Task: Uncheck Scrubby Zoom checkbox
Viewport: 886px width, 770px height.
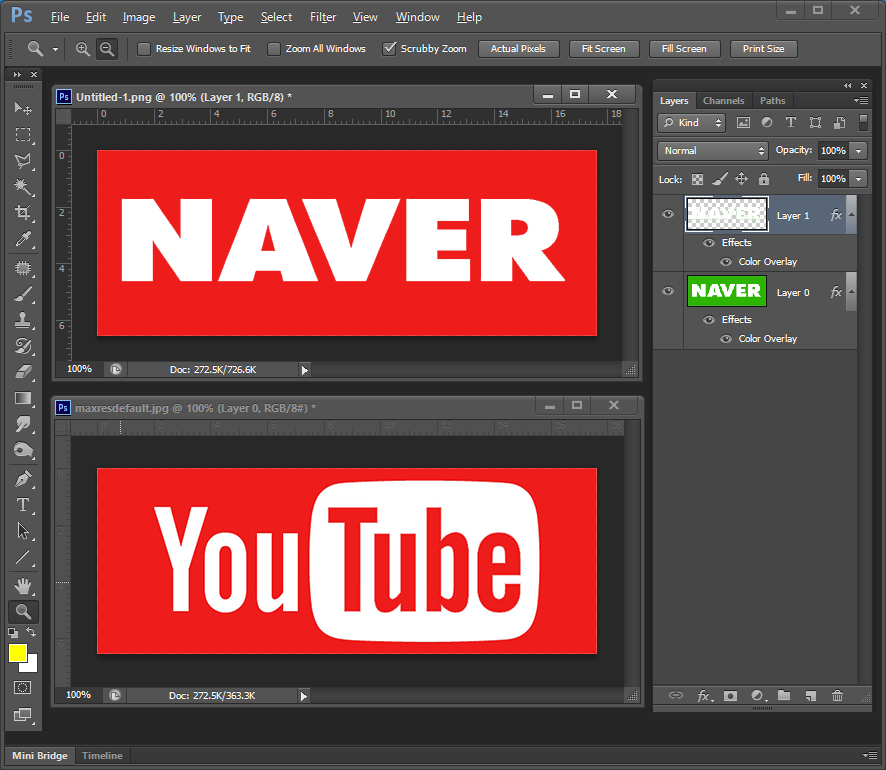Action: 389,49
